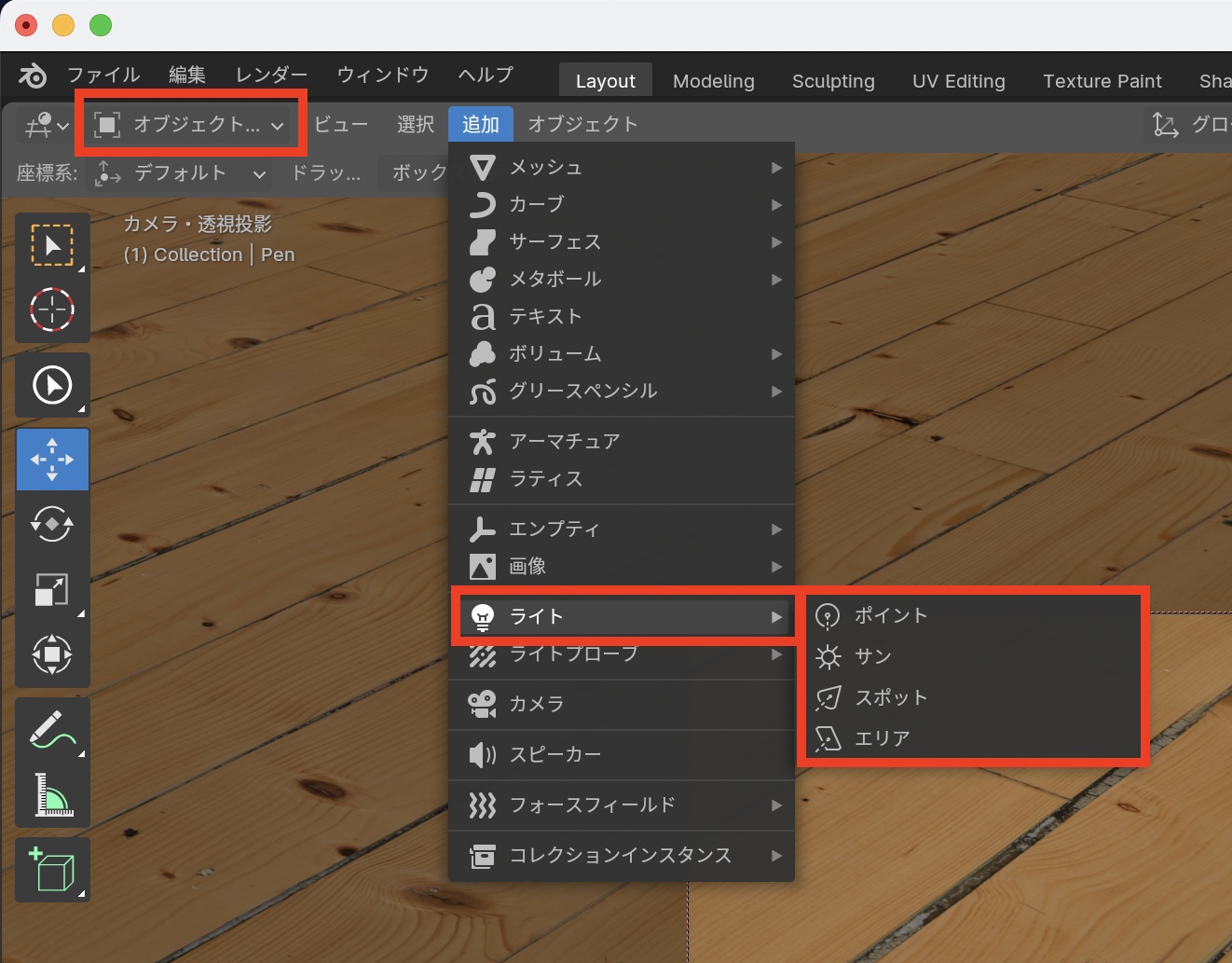Screen dimensions: 1232x963
Task: Choose スポット from the light submenu
Action: pyautogui.click(x=890, y=697)
